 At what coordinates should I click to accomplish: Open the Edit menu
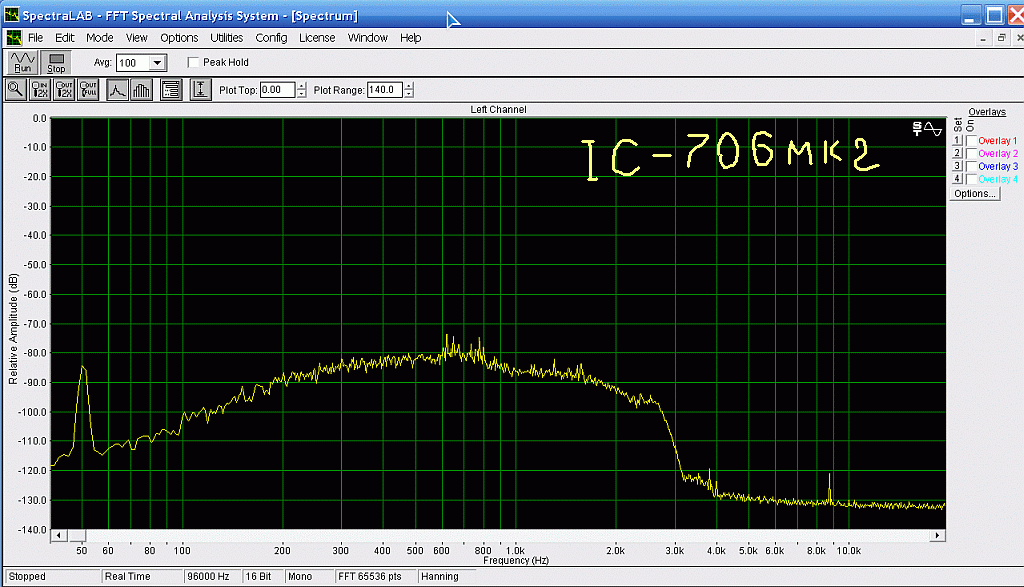click(x=64, y=38)
